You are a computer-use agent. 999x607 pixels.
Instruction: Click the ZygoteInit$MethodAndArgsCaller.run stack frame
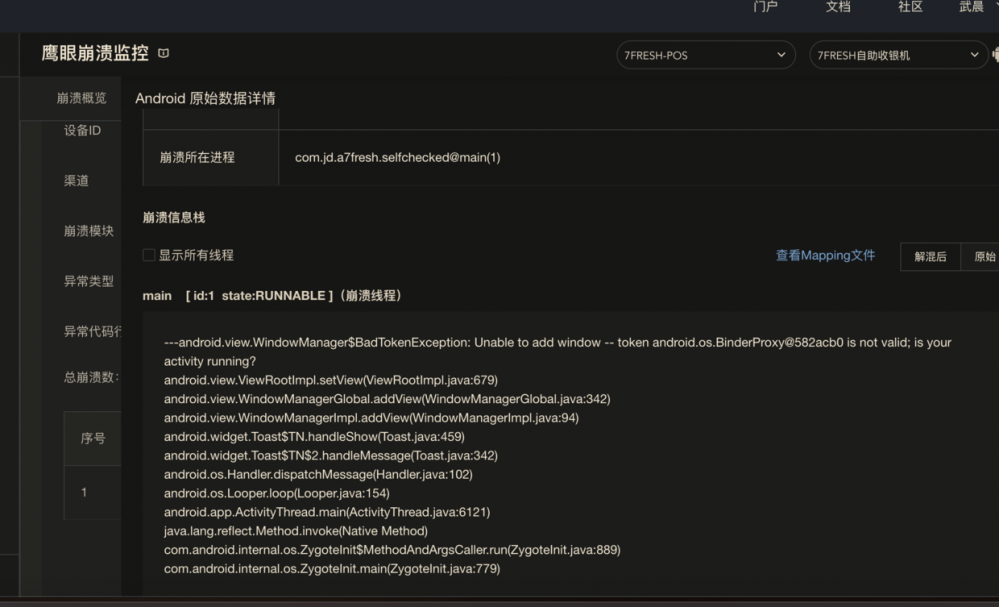click(392, 550)
